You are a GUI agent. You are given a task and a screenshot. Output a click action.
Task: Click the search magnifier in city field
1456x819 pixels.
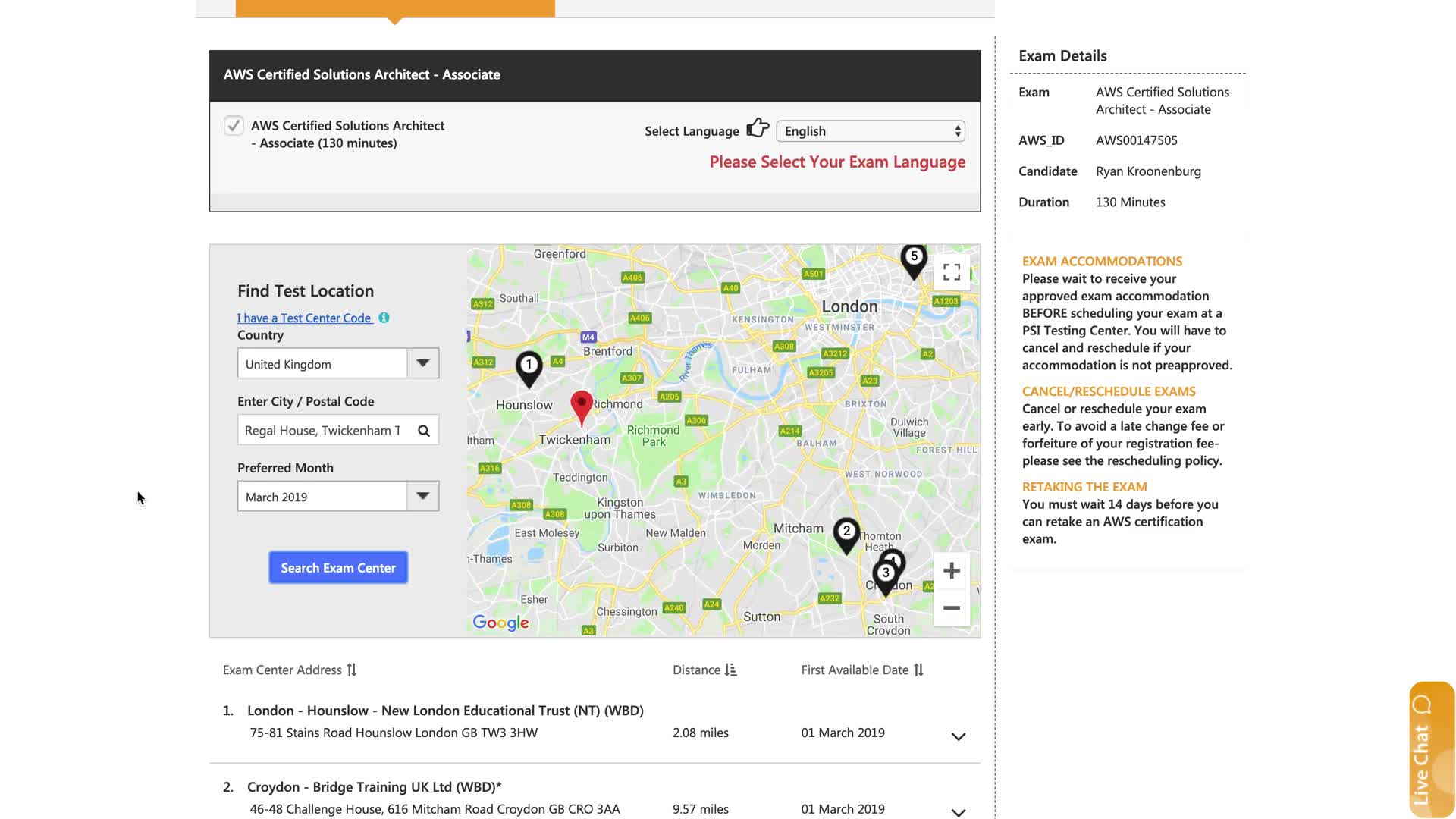click(424, 431)
